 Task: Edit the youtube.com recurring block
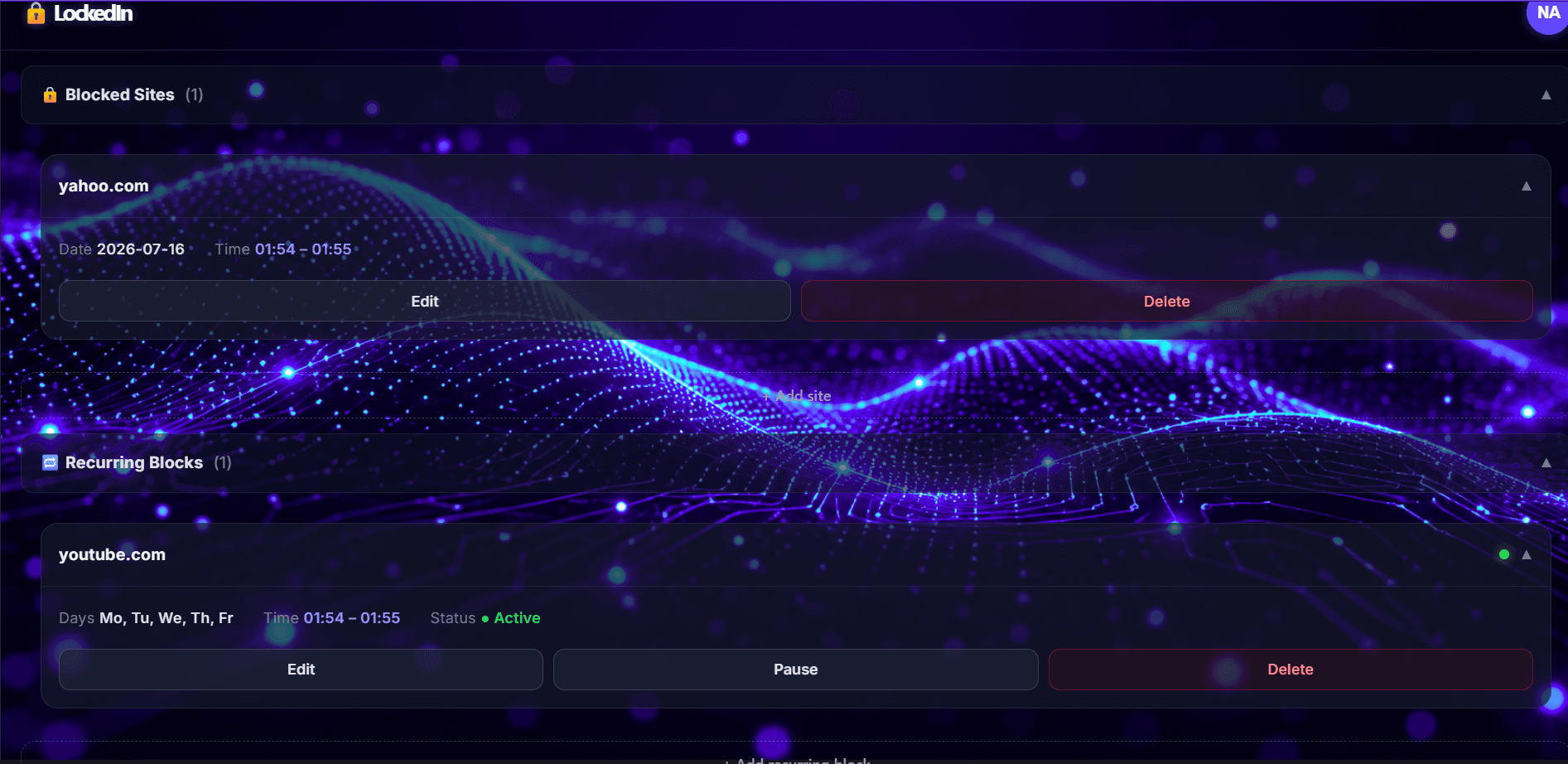(x=301, y=670)
